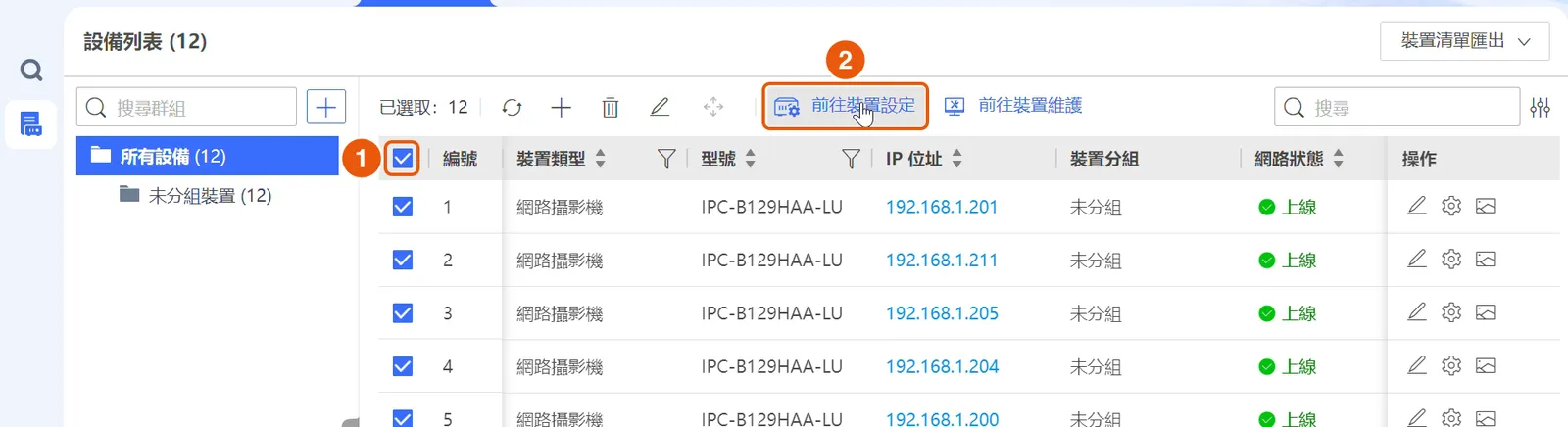Image resolution: width=1568 pixels, height=427 pixels.
Task: Sort by IP 位址 column arrows
Action: (957, 159)
